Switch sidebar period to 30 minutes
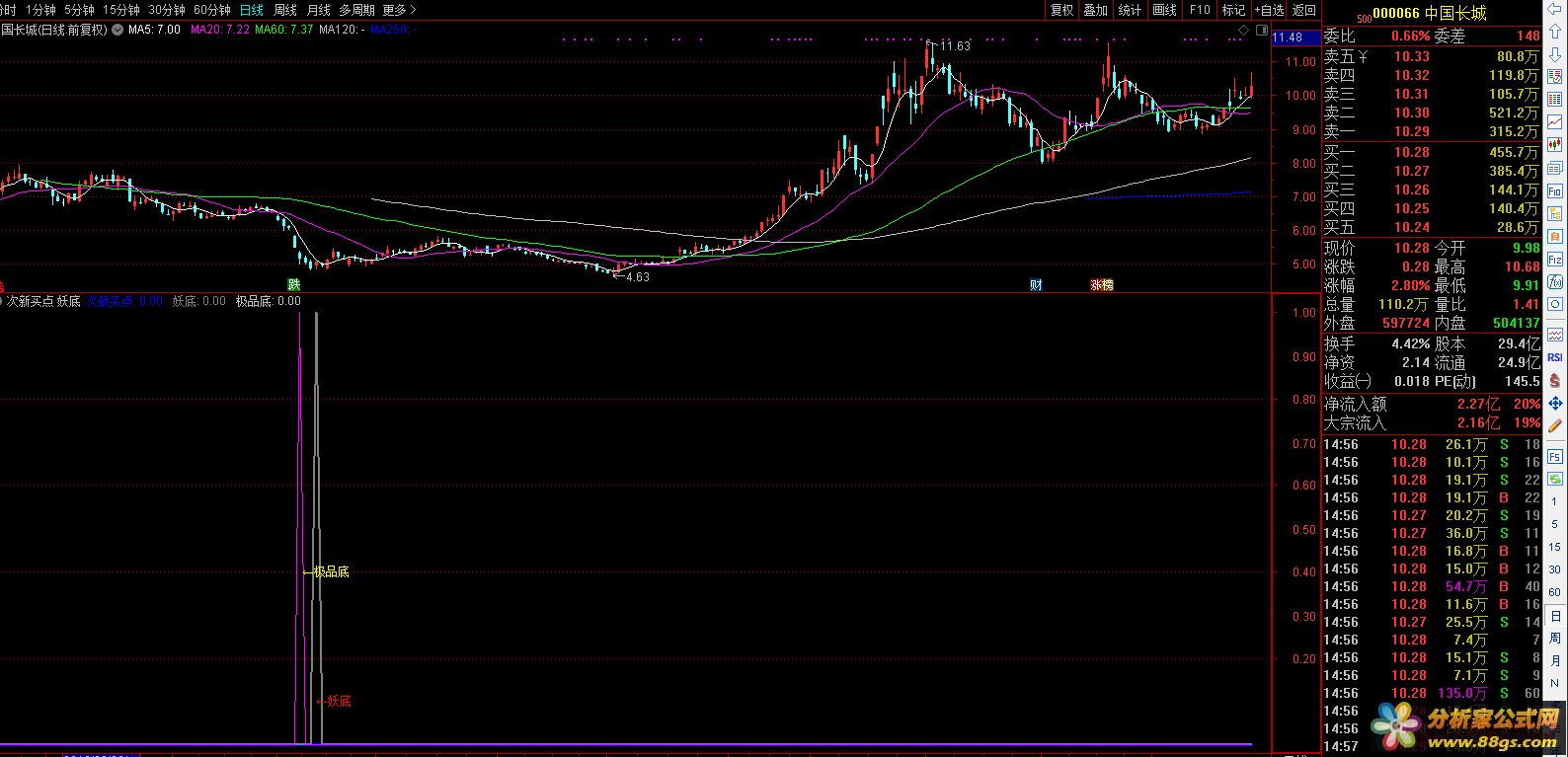1568x757 pixels. click(x=1554, y=569)
